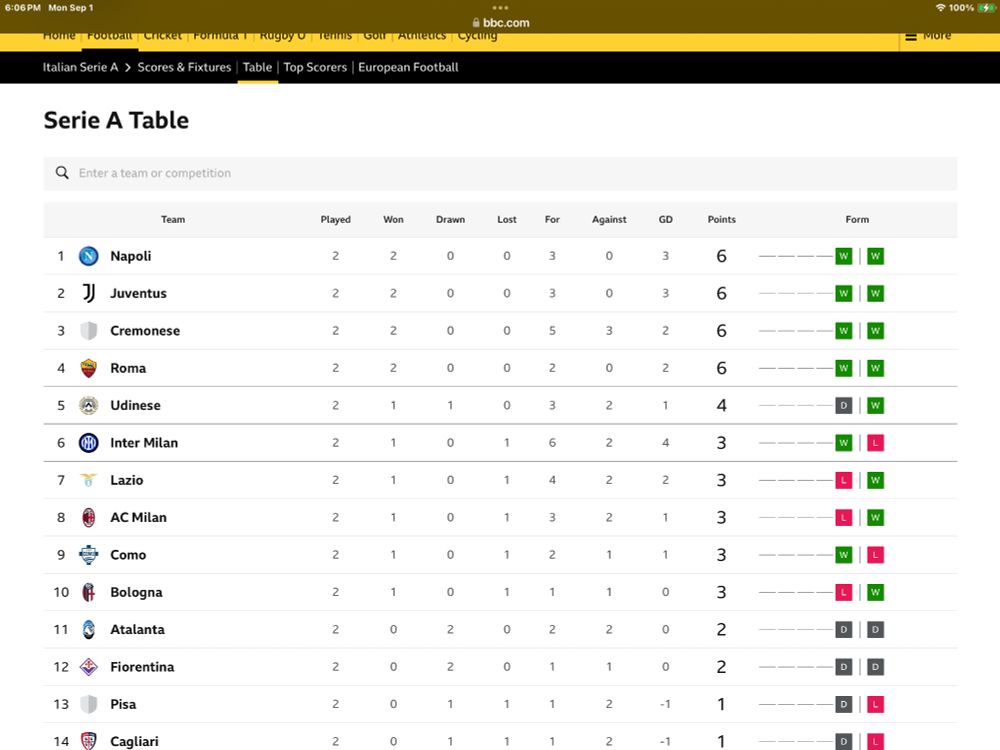This screenshot has height=750, width=1000.
Task: Click the chevron after Italian Serie A
Action: (128, 68)
